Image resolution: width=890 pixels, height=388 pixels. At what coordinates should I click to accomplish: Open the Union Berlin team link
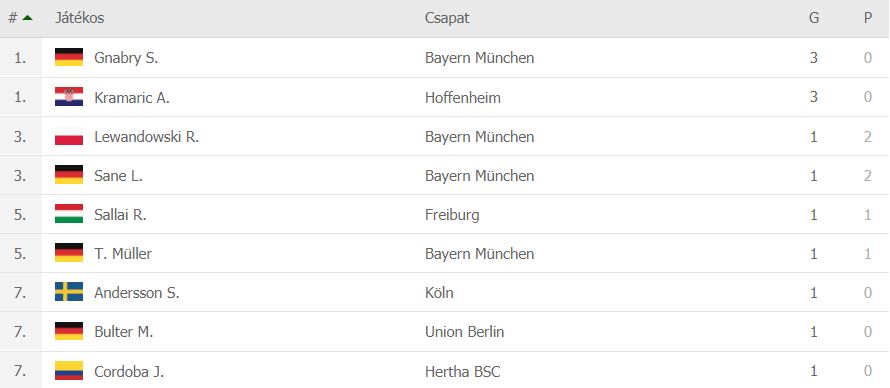coord(464,332)
